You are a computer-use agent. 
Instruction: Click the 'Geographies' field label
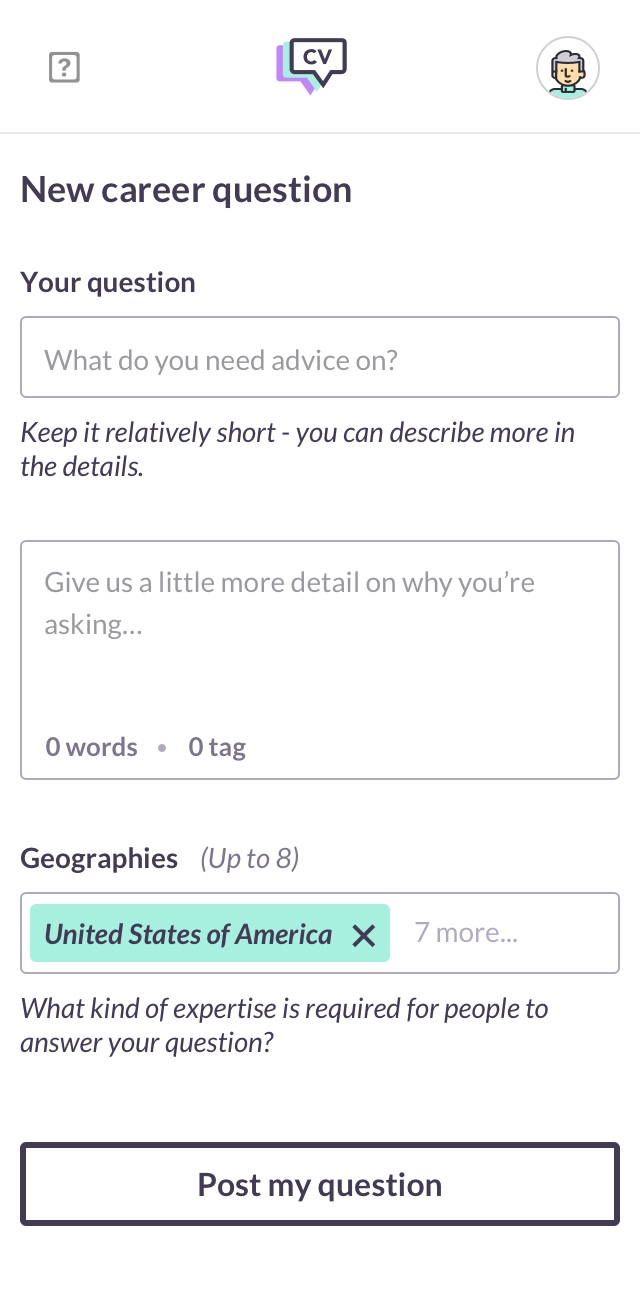[x=99, y=858]
